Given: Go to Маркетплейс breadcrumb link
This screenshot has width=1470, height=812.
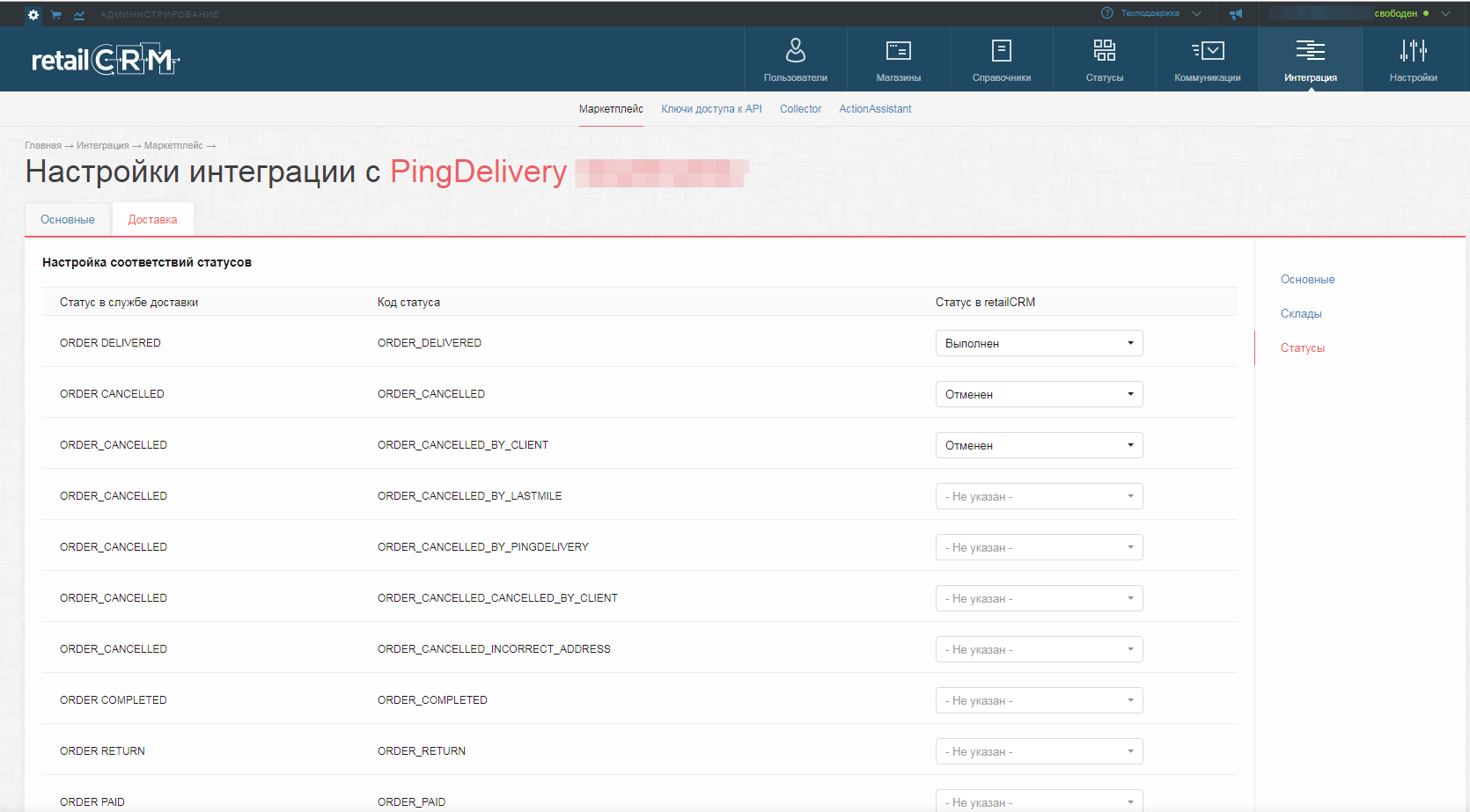Looking at the screenshot, I should [x=173, y=145].
